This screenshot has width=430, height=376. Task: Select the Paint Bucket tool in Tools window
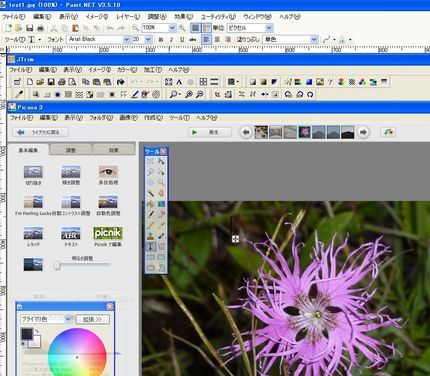(x=151, y=203)
